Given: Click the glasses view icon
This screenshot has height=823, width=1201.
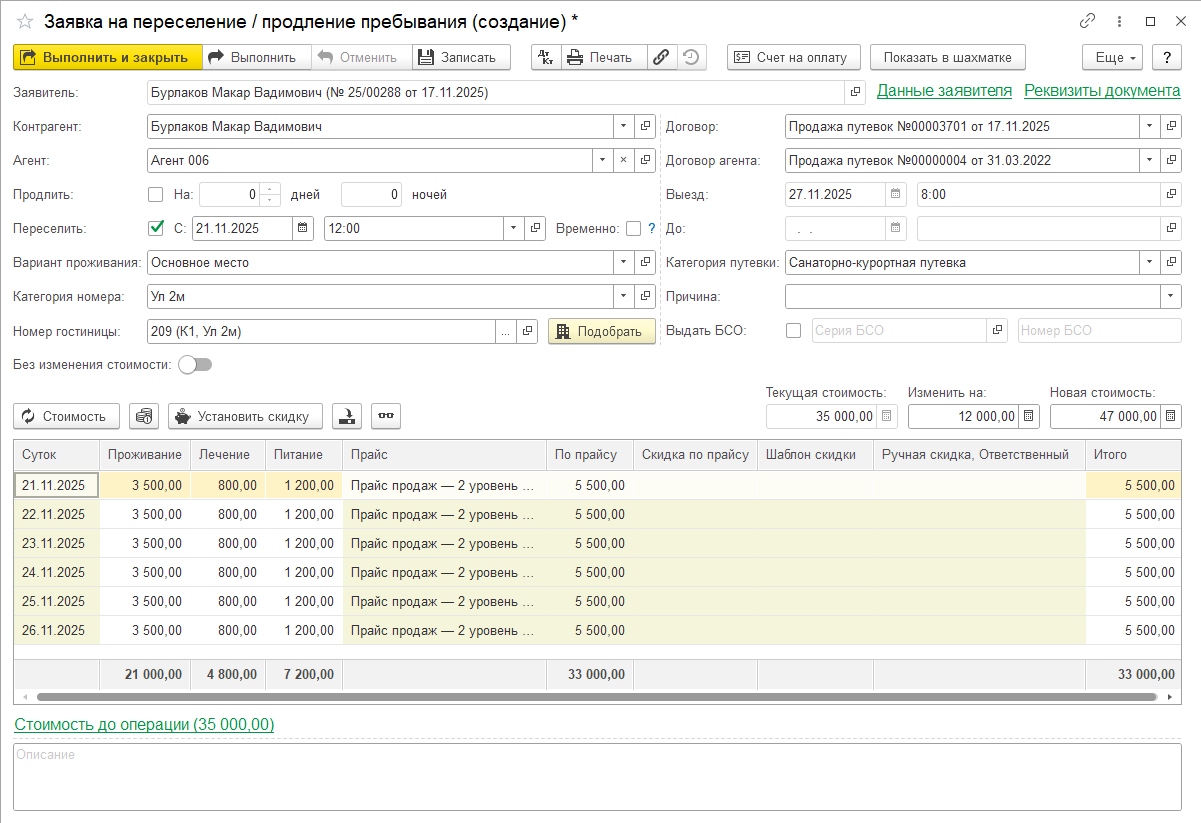Looking at the screenshot, I should coord(386,416).
